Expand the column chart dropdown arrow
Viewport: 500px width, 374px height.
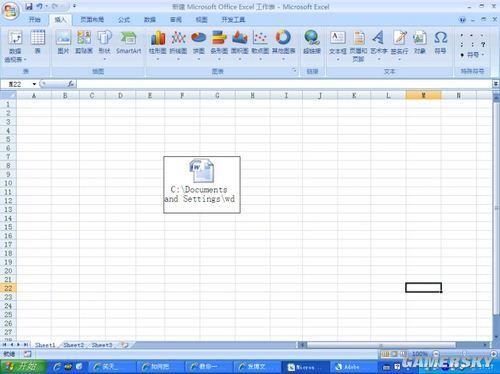(x=158, y=59)
